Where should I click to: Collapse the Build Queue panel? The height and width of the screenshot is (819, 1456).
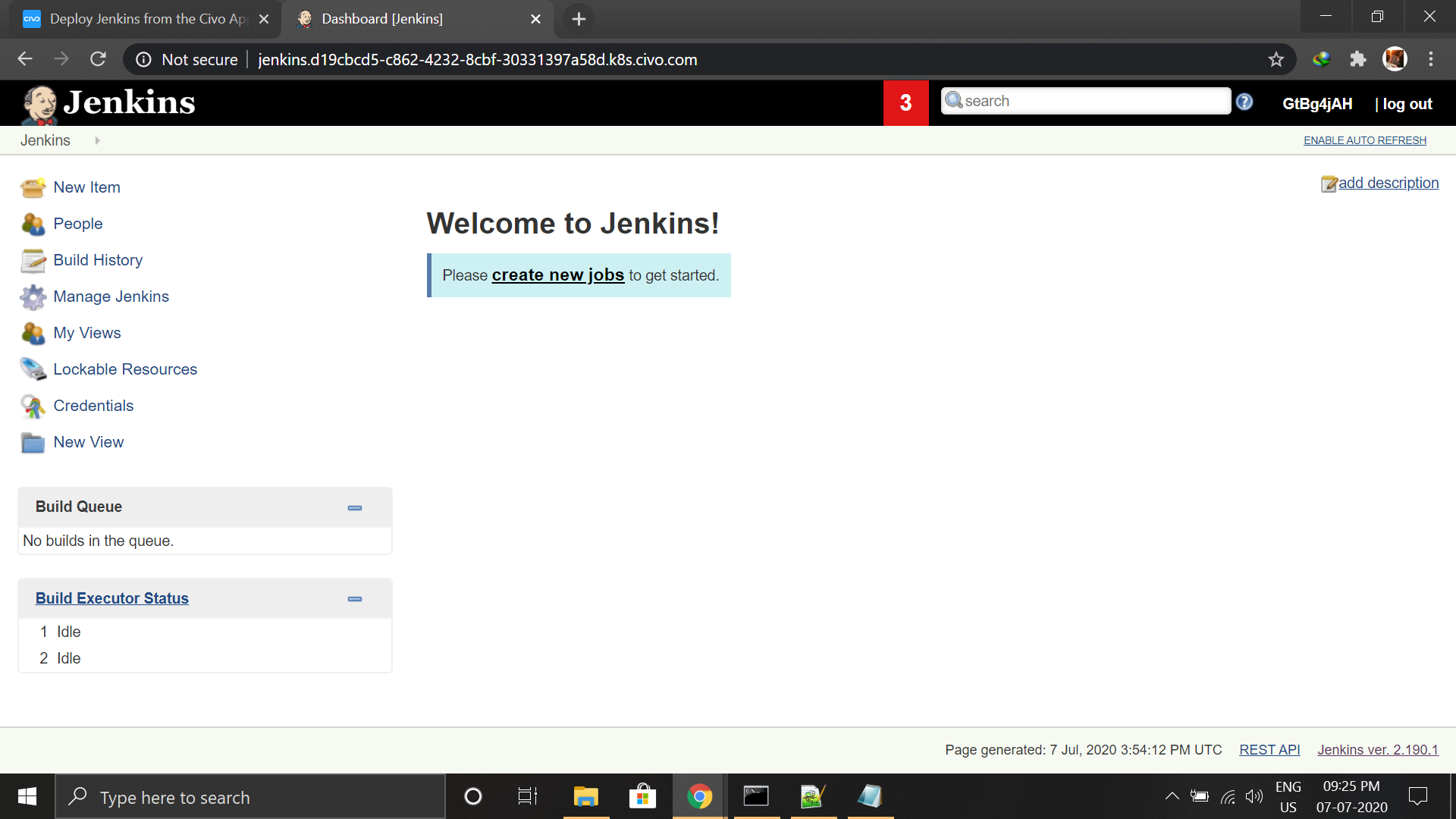(x=354, y=507)
